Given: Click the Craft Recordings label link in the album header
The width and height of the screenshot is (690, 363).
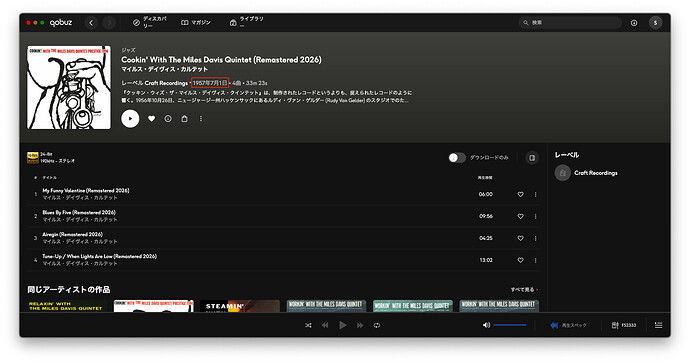Looking at the screenshot, I should [166, 83].
